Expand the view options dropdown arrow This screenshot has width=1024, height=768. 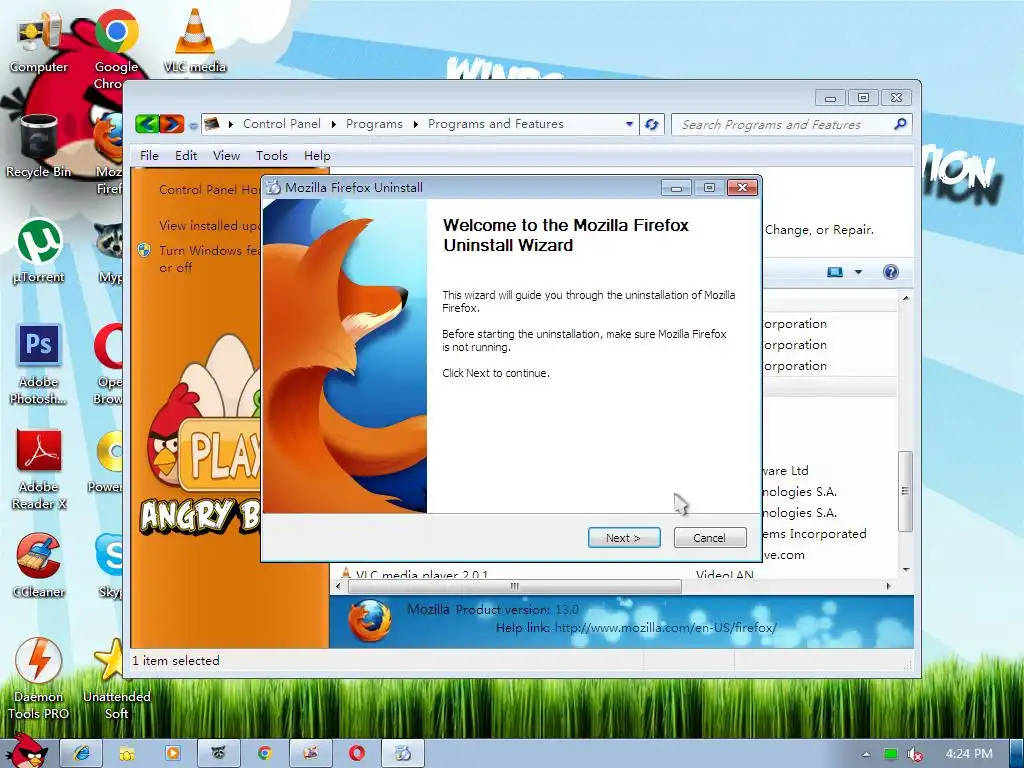858,272
